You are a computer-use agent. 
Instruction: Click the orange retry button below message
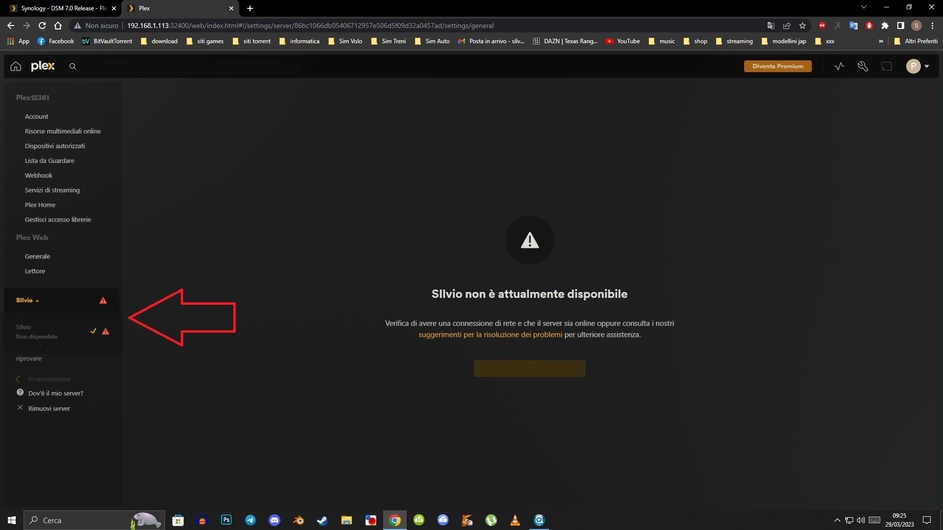click(x=529, y=368)
